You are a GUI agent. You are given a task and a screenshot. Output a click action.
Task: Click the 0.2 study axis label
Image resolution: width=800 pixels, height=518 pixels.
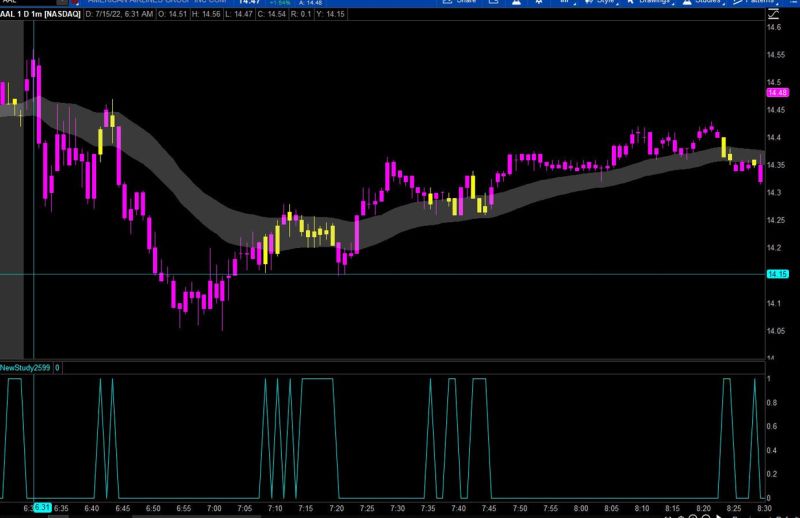pyautogui.click(x=771, y=474)
